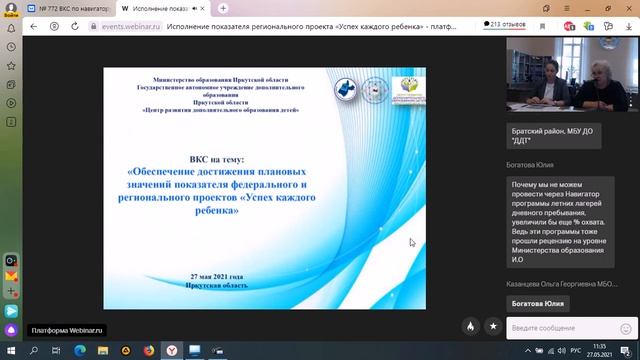Click the presentation slide area
Viewport: 640px width, 360px height.
[264, 188]
